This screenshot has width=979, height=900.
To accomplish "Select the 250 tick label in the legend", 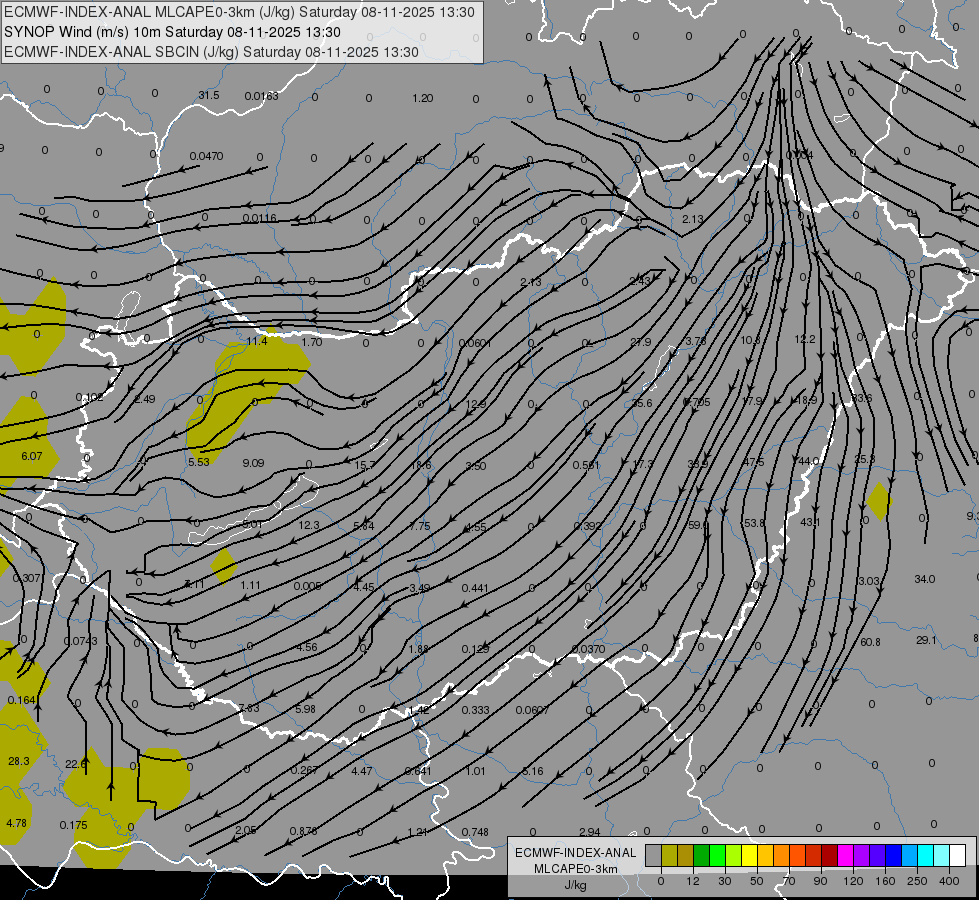I will (917, 881).
